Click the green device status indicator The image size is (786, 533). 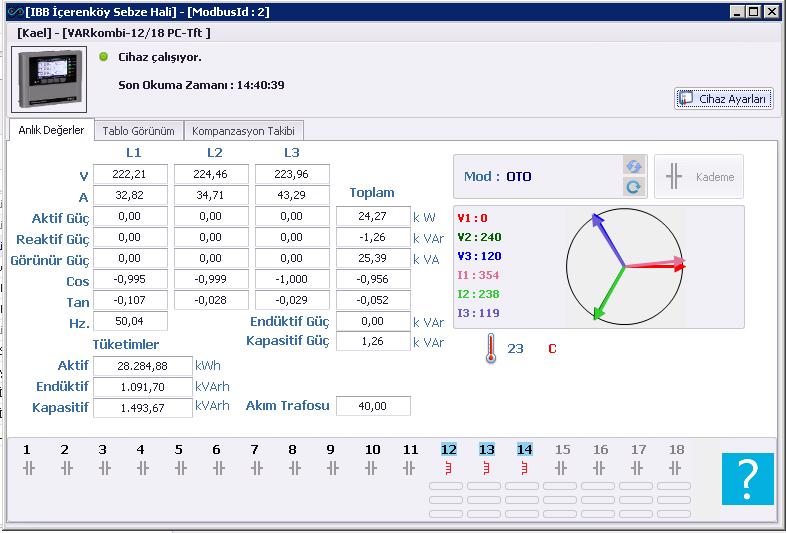click(x=104, y=57)
